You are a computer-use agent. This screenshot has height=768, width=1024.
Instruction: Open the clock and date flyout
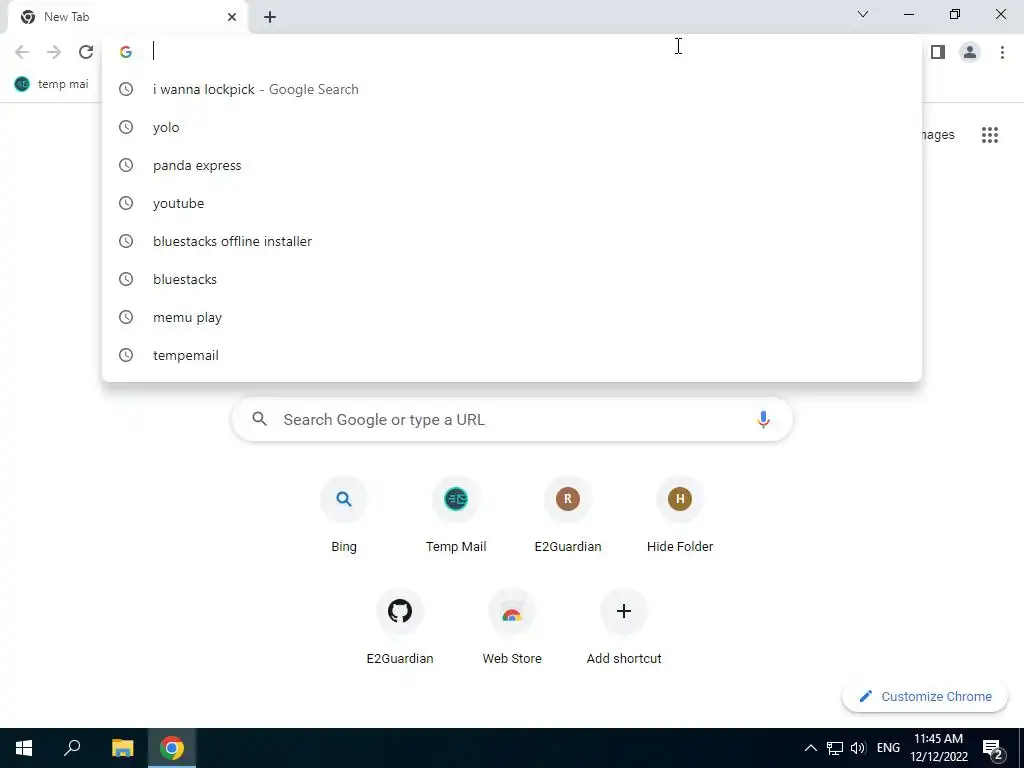tap(938, 748)
